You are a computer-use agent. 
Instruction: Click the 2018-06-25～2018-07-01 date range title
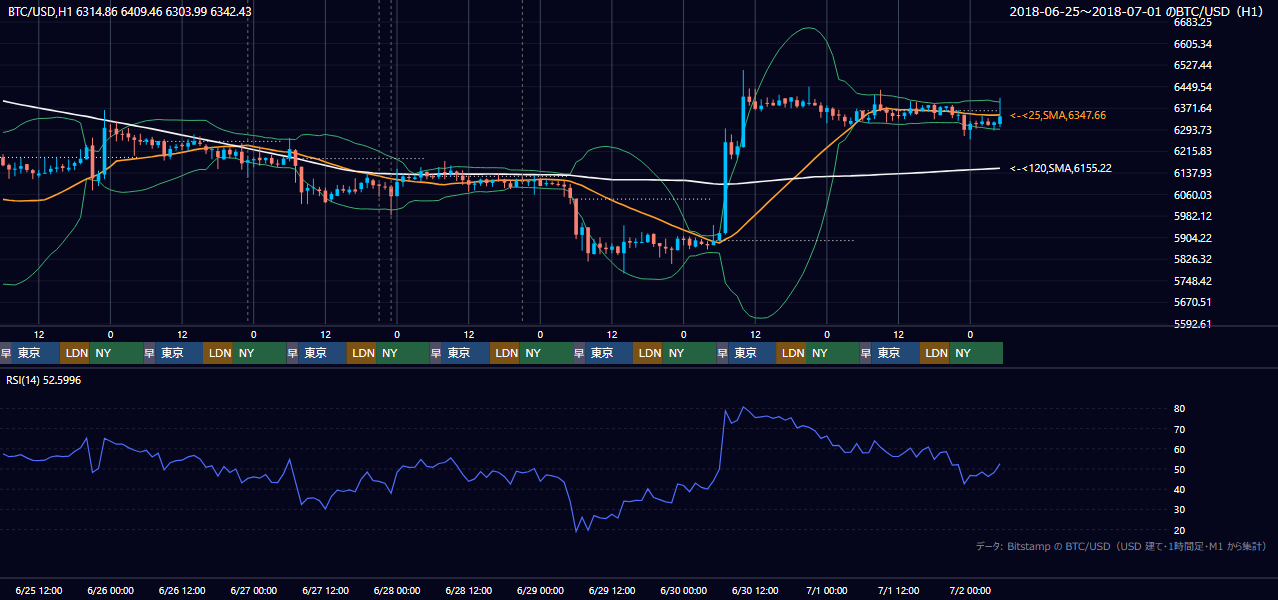point(1138,11)
